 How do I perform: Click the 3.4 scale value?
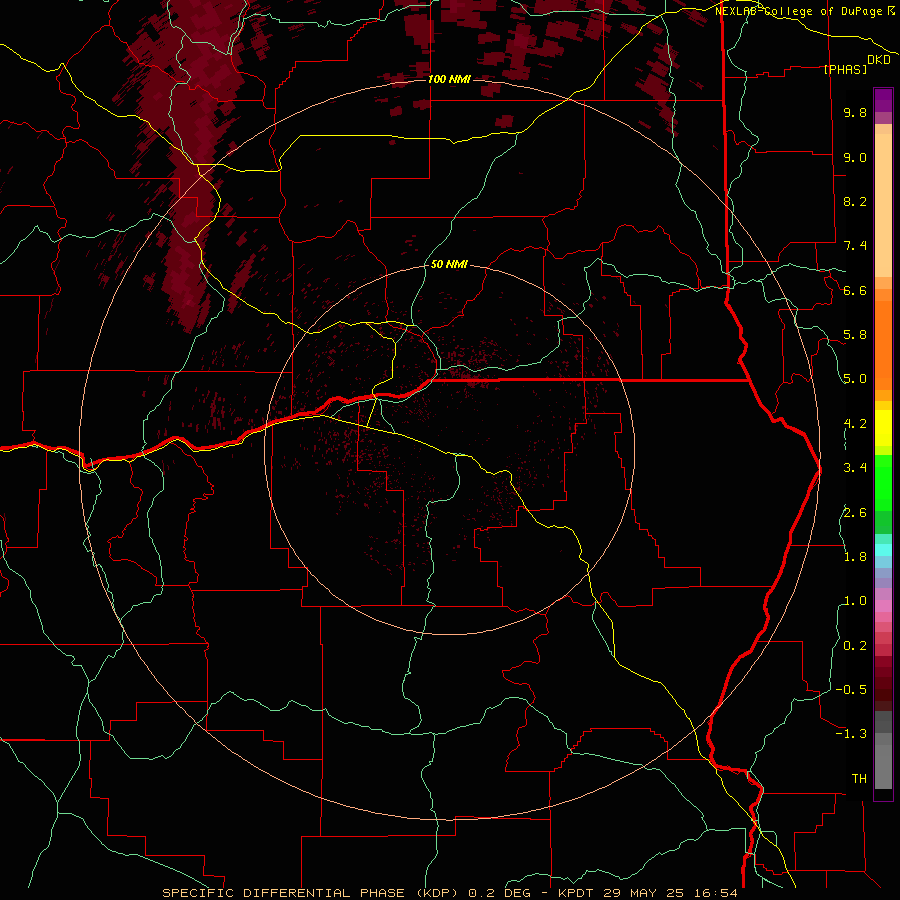[x=855, y=468]
